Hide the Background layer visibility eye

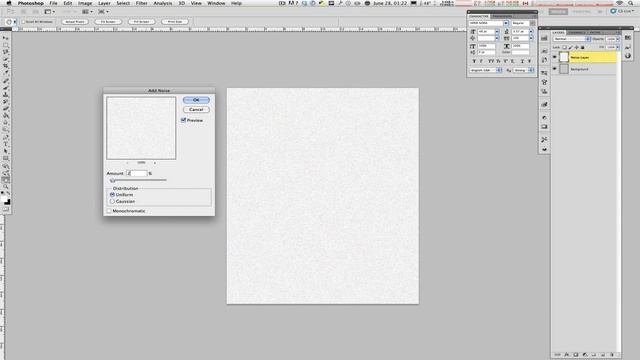(x=554, y=69)
